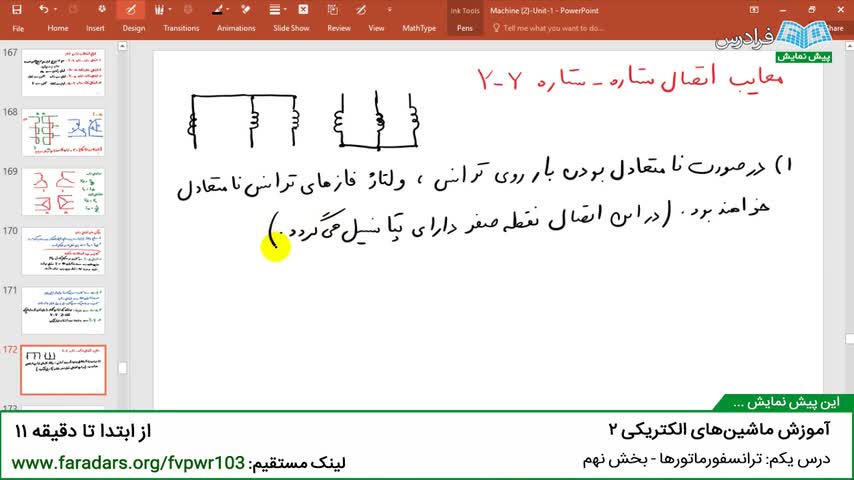Viewport: 854px width, 480px height.
Task: Click the pen color icon with black underline
Action: pyautogui.click(x=217, y=9)
